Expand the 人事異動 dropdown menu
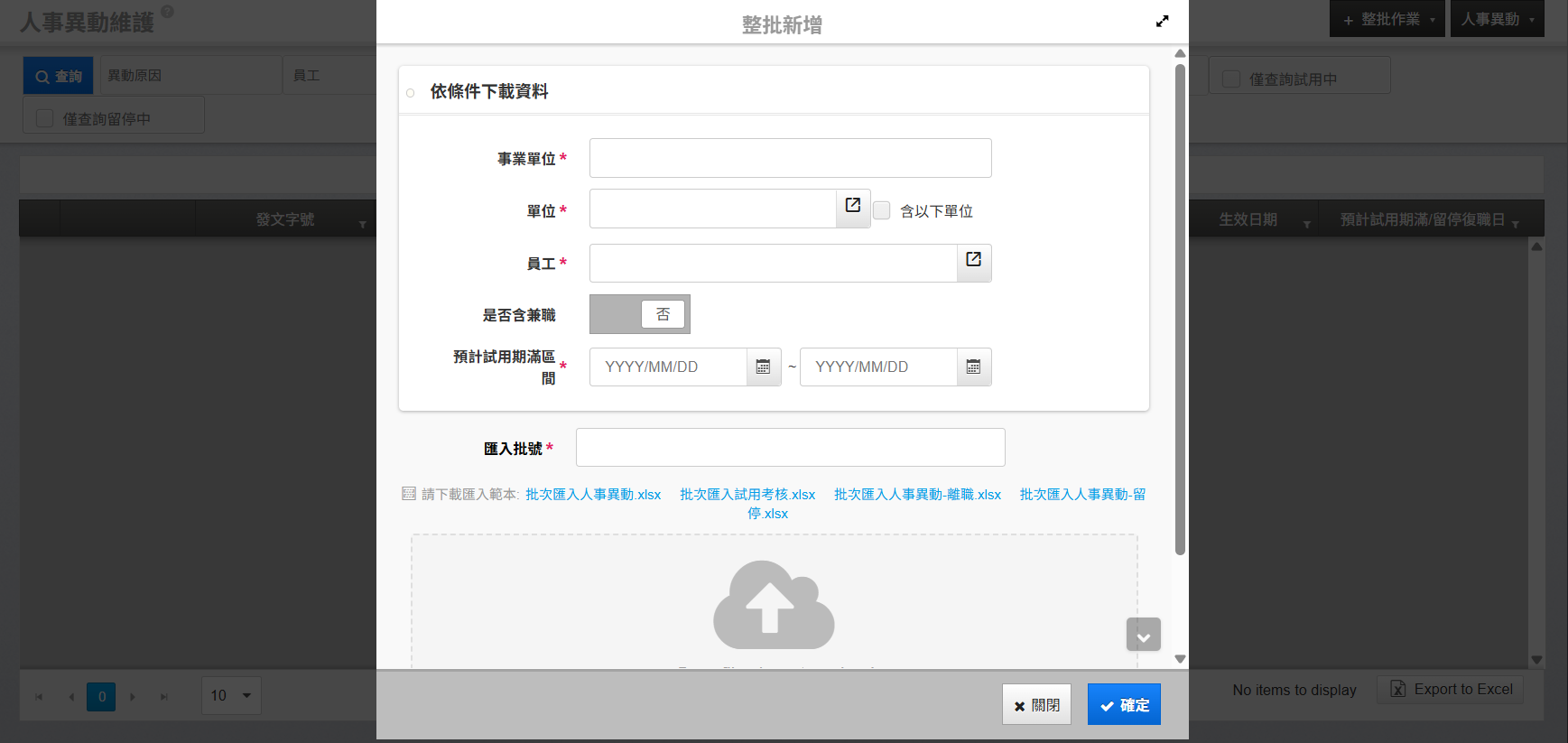The image size is (1568, 743). click(1497, 19)
